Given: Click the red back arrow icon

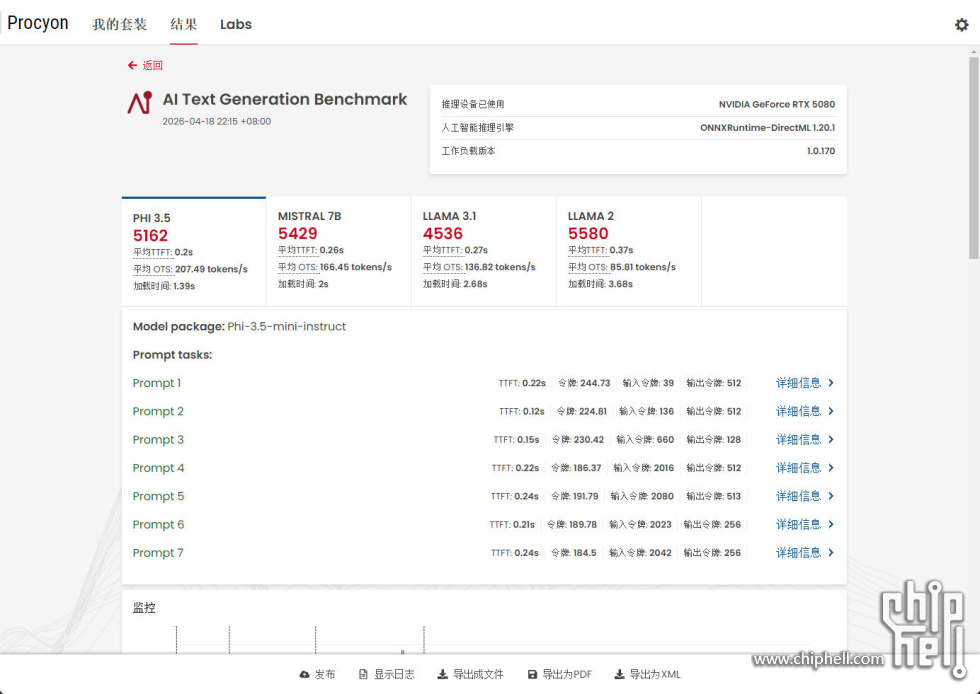Looking at the screenshot, I should (132, 65).
